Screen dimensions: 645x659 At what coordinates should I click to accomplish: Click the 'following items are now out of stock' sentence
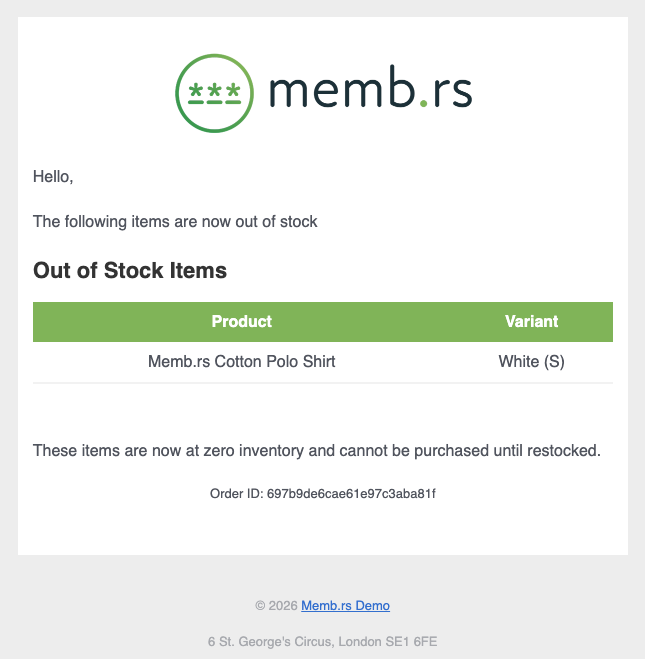click(175, 222)
